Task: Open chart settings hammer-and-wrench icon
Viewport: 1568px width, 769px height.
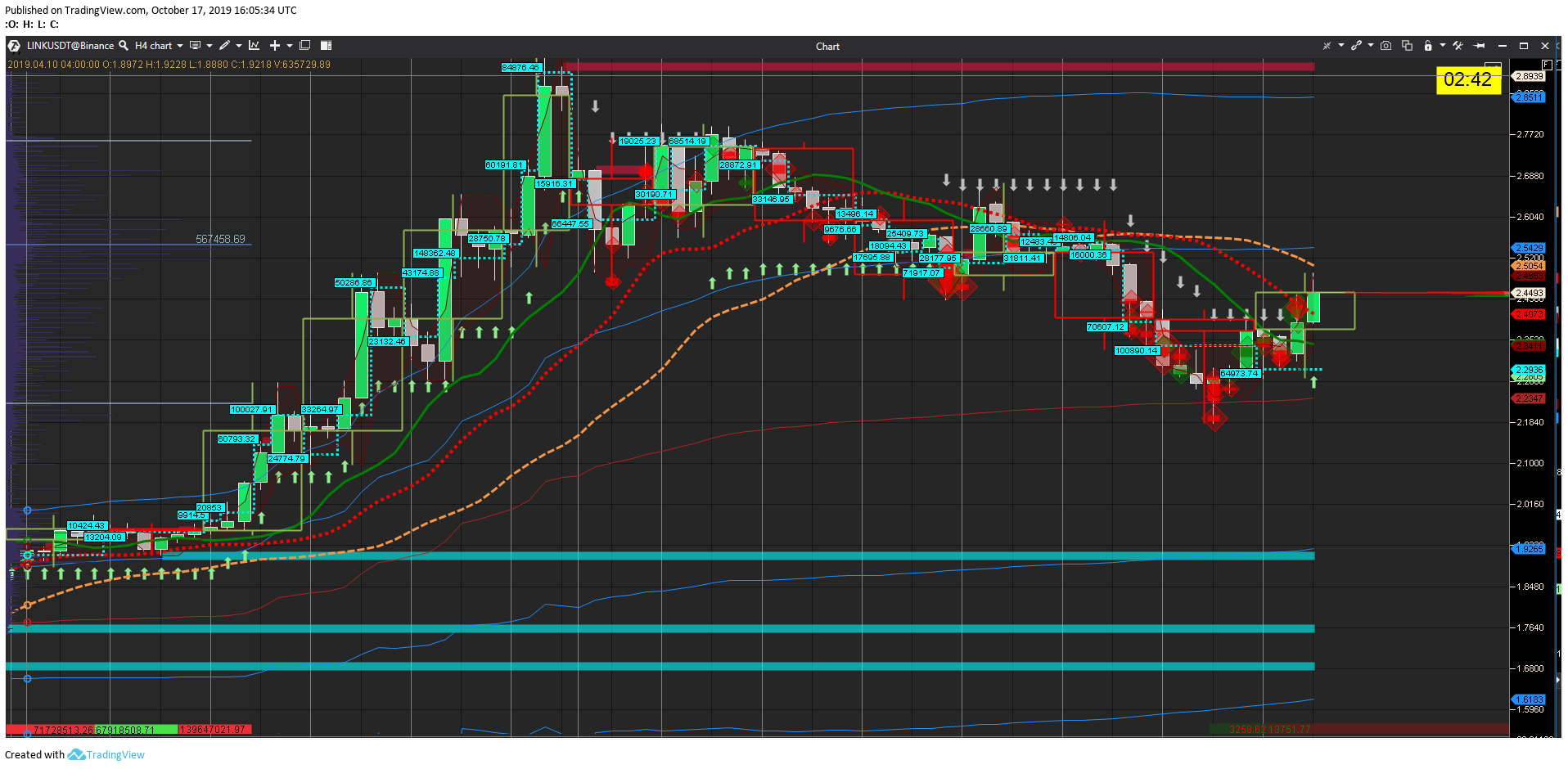Action: coord(1458,46)
